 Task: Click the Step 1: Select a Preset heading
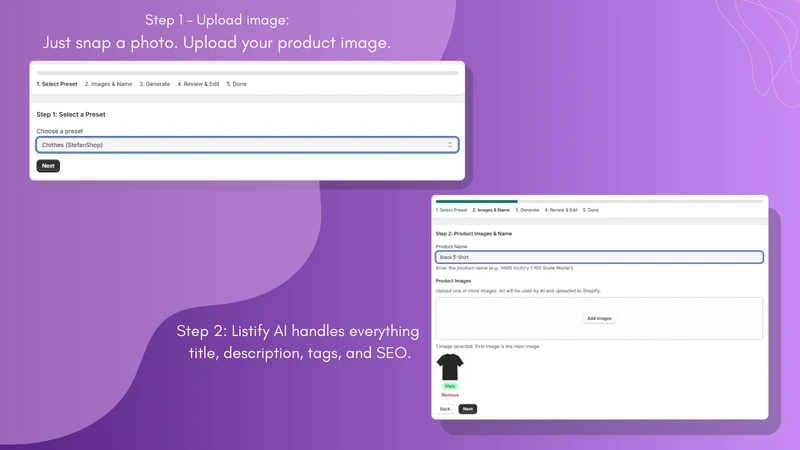[x=71, y=115]
